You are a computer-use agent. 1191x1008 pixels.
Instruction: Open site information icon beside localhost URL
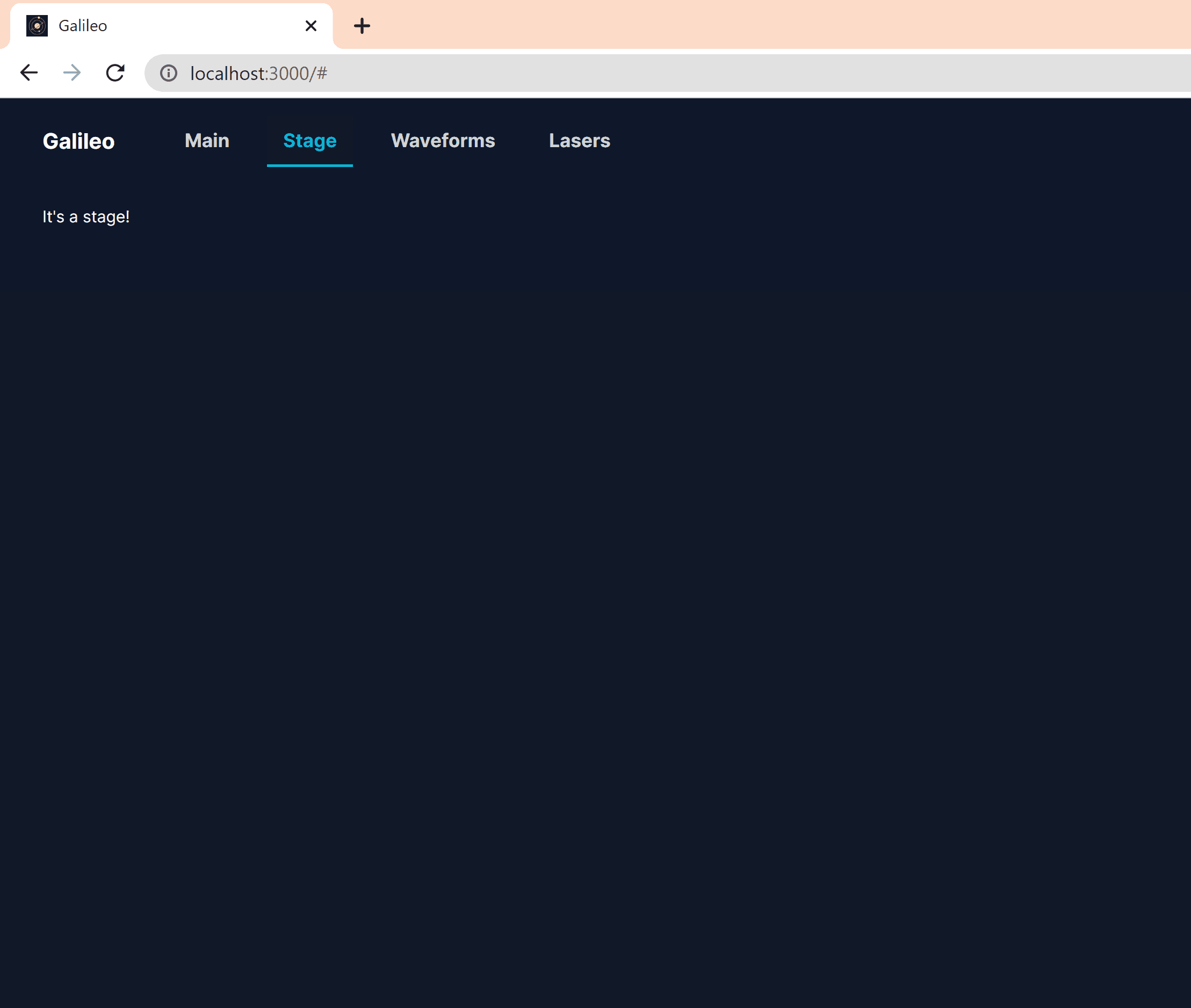pyautogui.click(x=169, y=73)
